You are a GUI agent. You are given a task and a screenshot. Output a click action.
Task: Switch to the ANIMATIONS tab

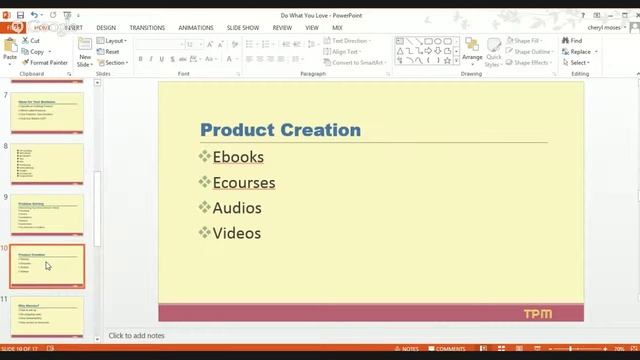click(x=196, y=28)
